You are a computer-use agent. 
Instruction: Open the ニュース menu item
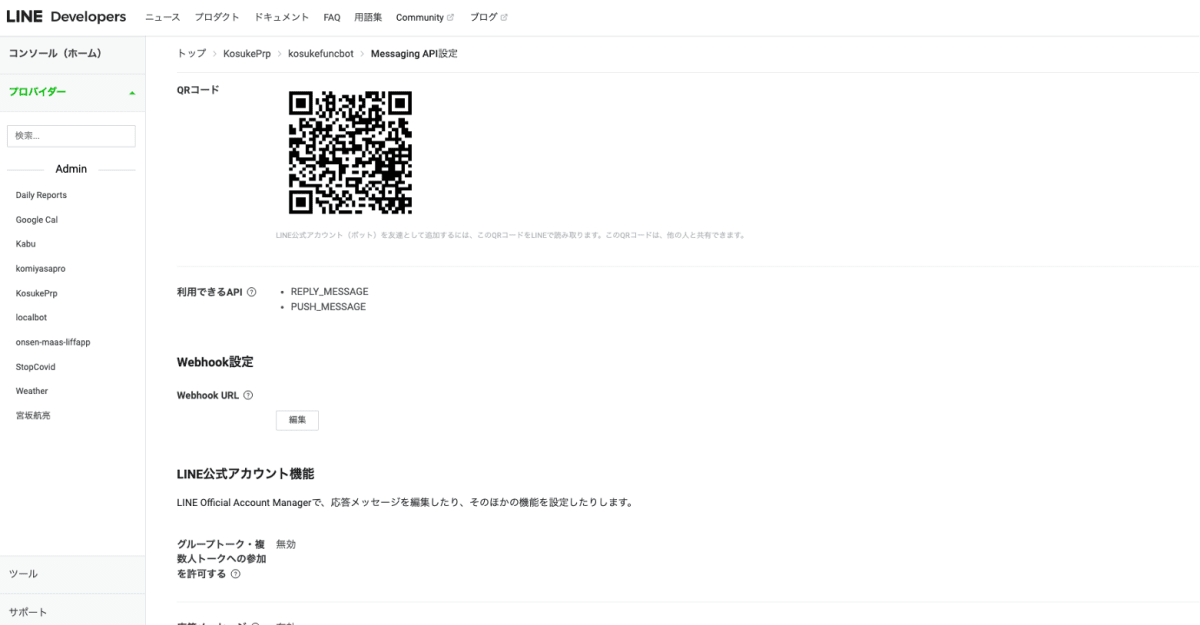click(x=163, y=18)
